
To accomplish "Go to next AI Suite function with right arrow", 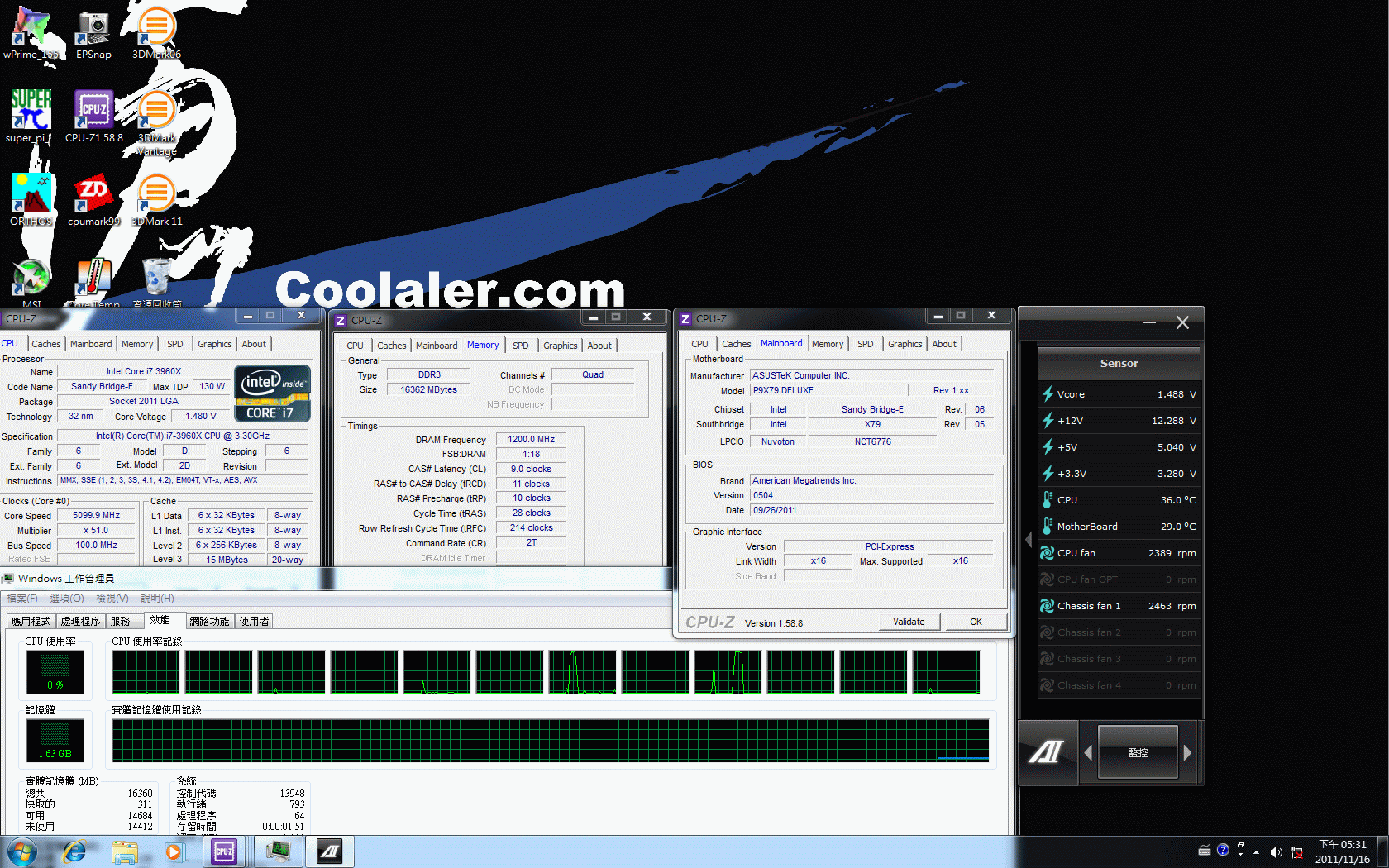I will pyautogui.click(x=1187, y=752).
